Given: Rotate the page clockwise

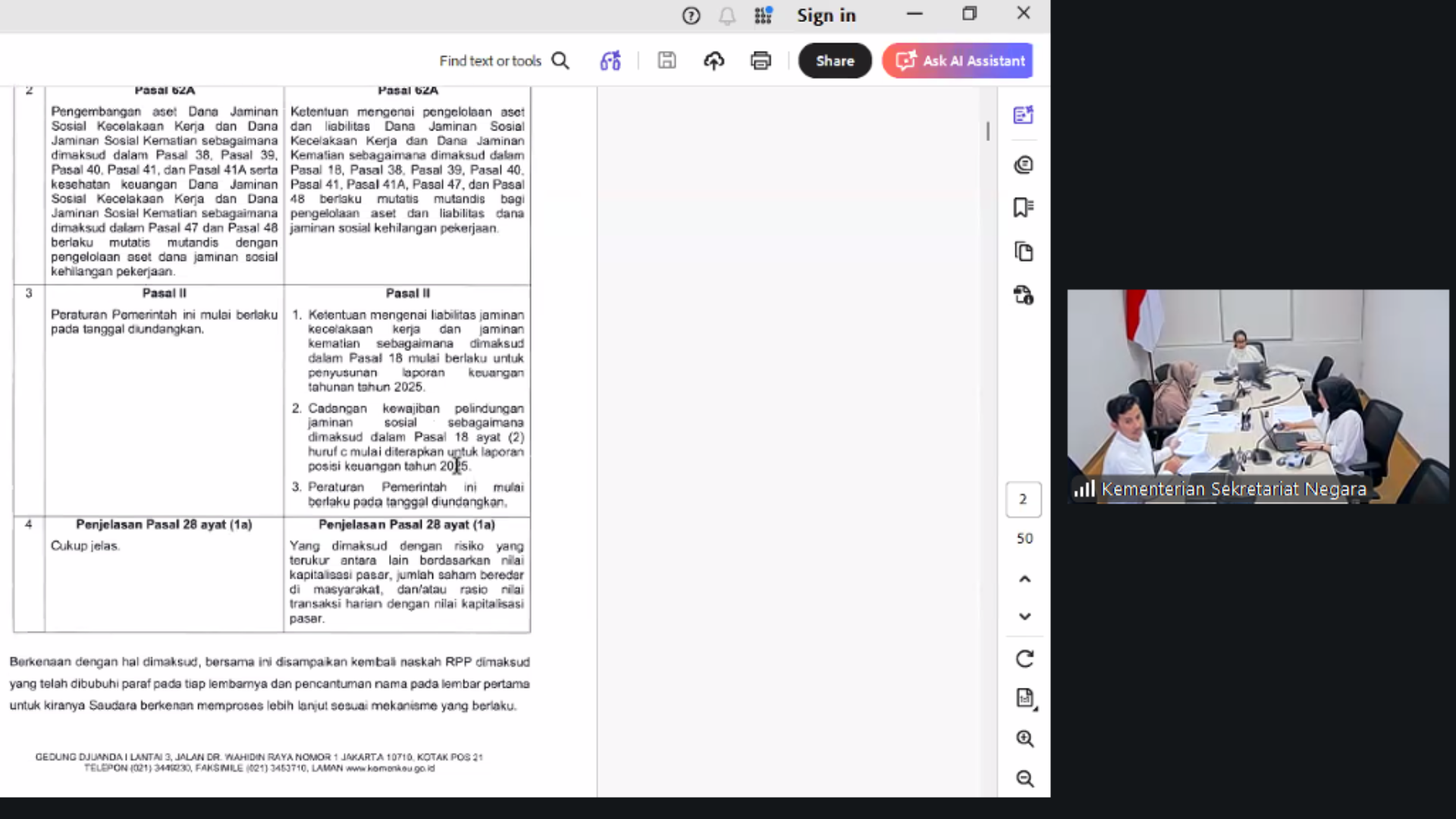Looking at the screenshot, I should click(1025, 659).
